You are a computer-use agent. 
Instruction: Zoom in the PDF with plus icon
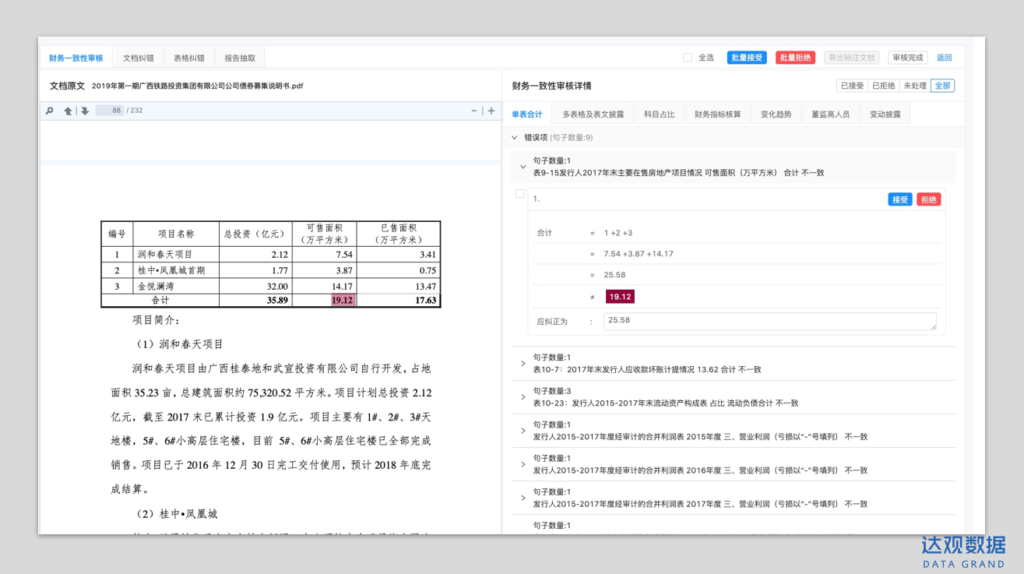(x=490, y=111)
